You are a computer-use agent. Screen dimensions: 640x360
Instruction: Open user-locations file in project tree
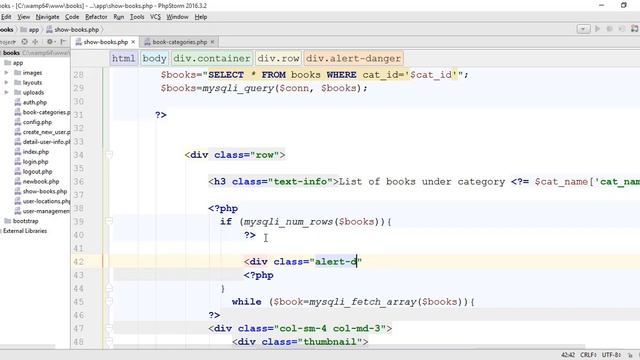pyautogui.click(x=42, y=201)
